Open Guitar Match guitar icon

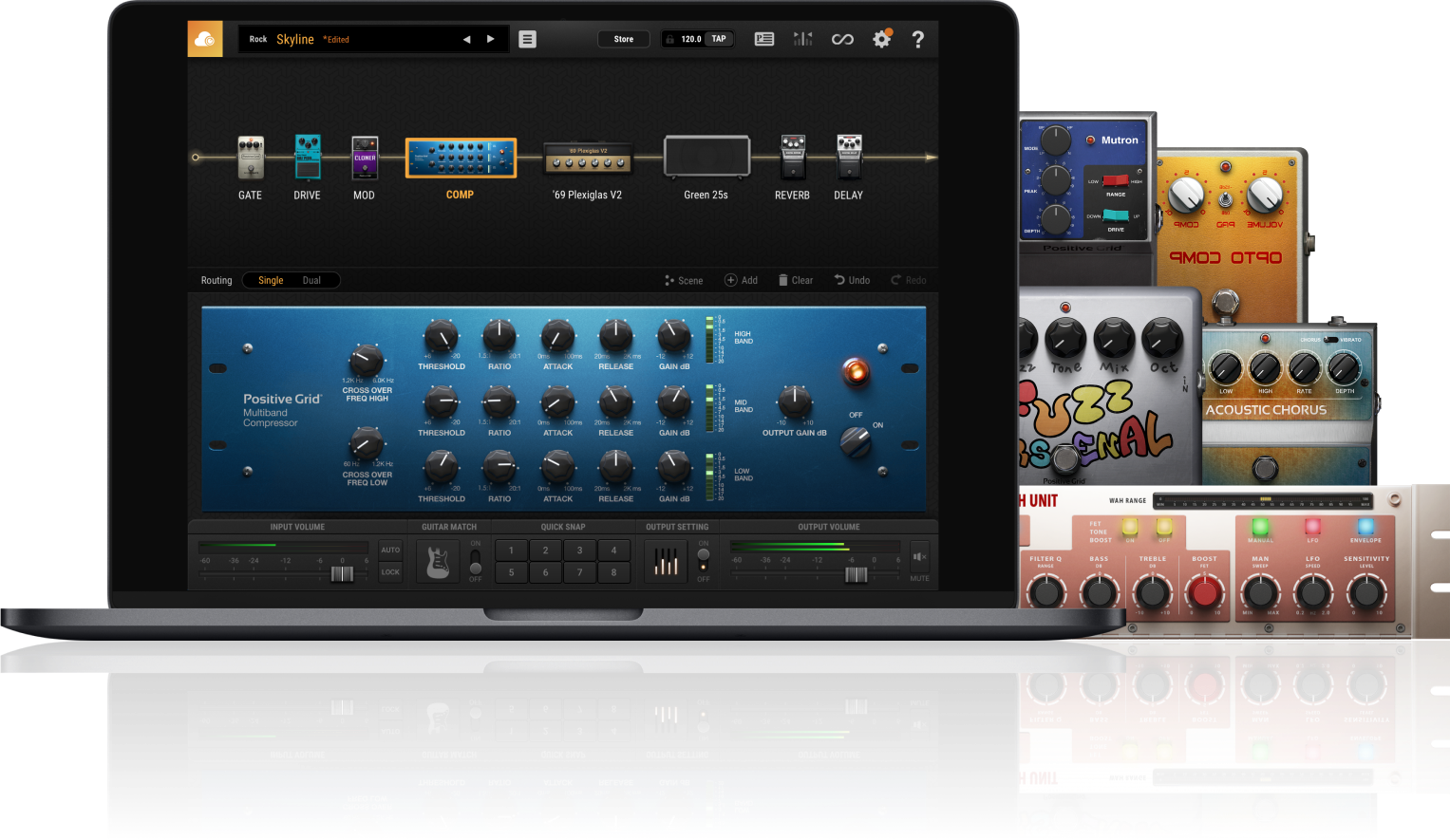438,561
